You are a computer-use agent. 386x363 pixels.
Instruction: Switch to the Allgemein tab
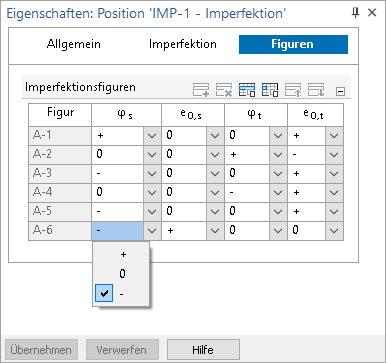[x=74, y=44]
